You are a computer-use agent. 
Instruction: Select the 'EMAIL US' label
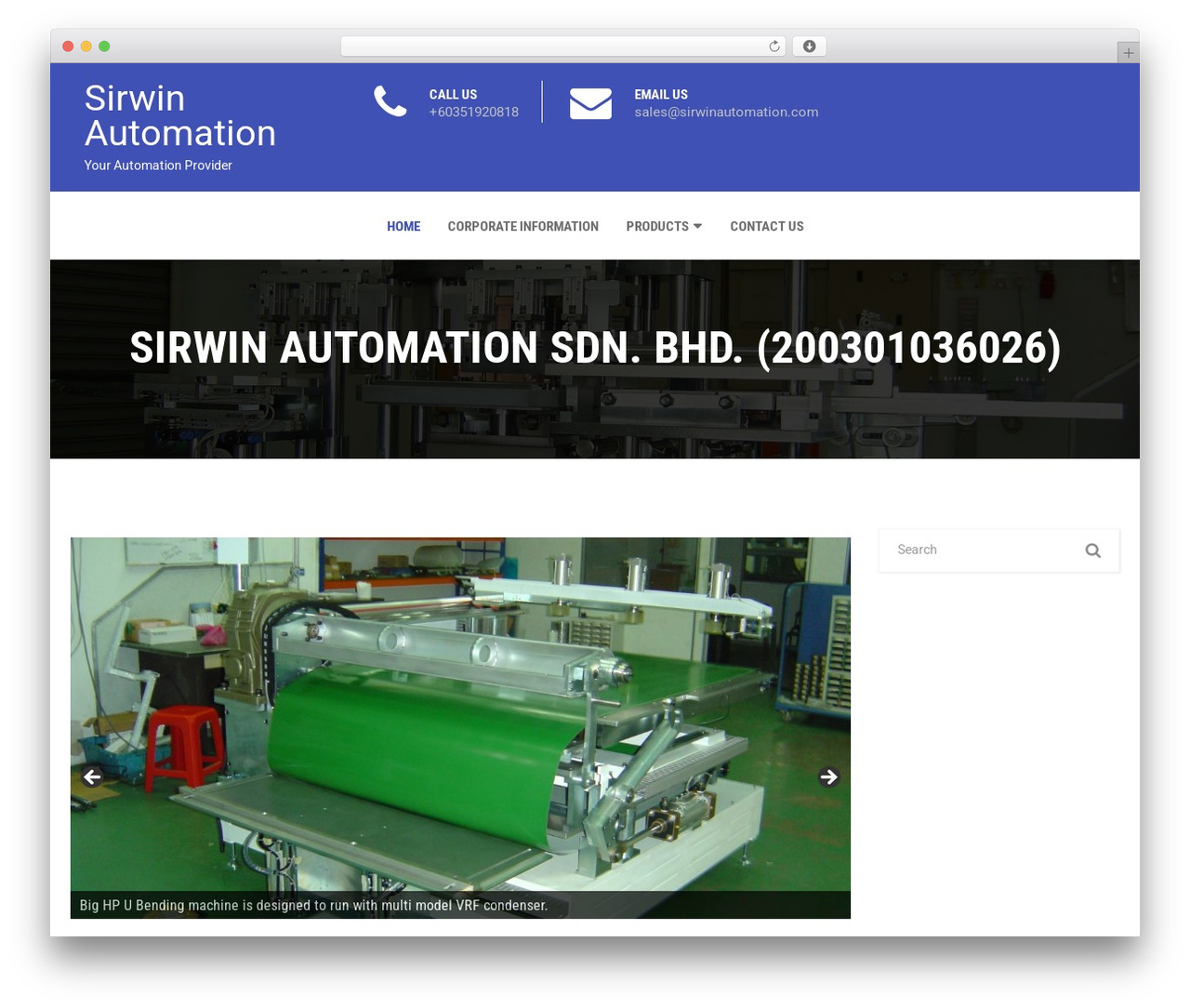pos(661,95)
